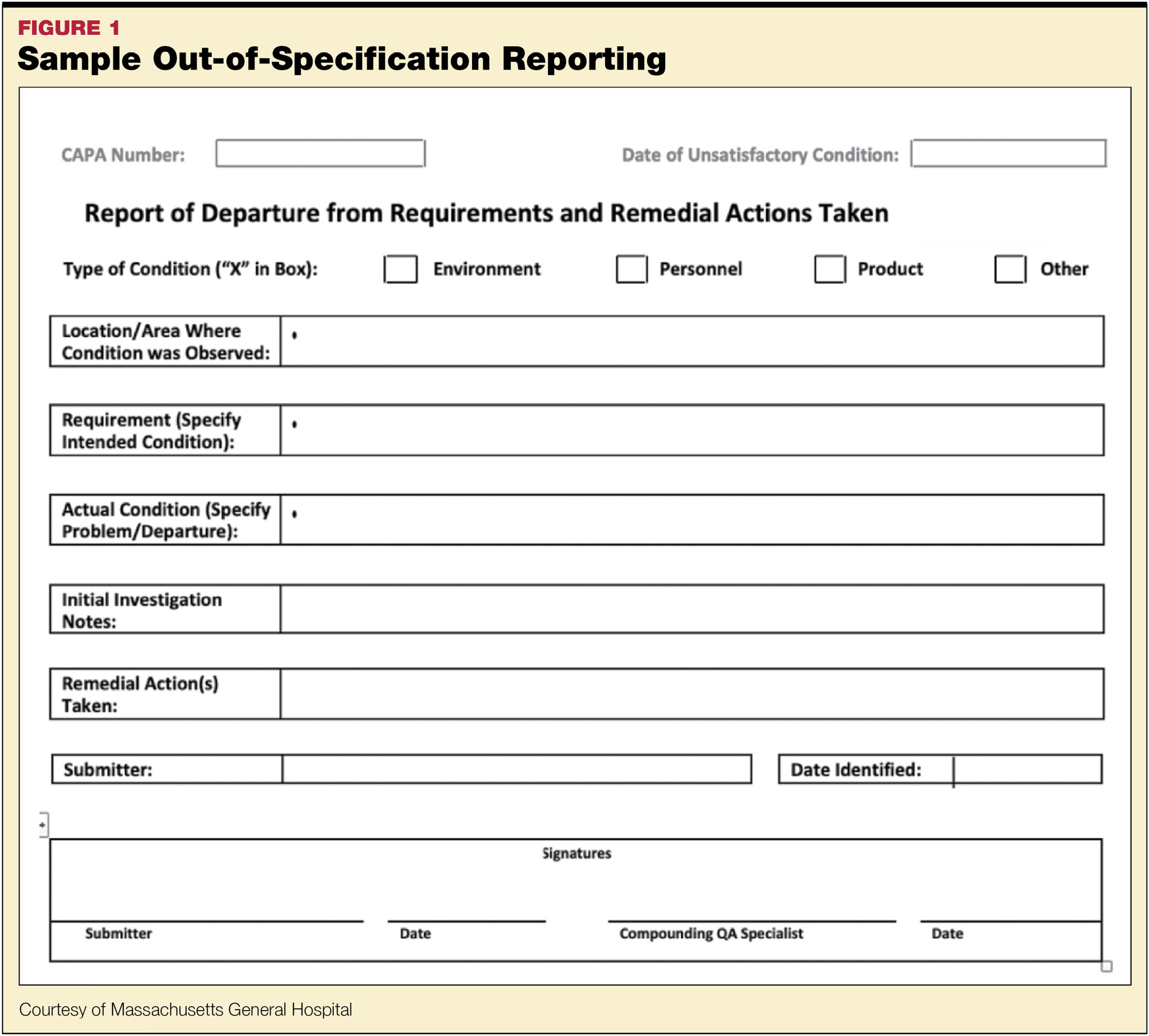Click the Location/Area Where Condition was Observed field
The image size is (1149, 1036).
[691, 341]
